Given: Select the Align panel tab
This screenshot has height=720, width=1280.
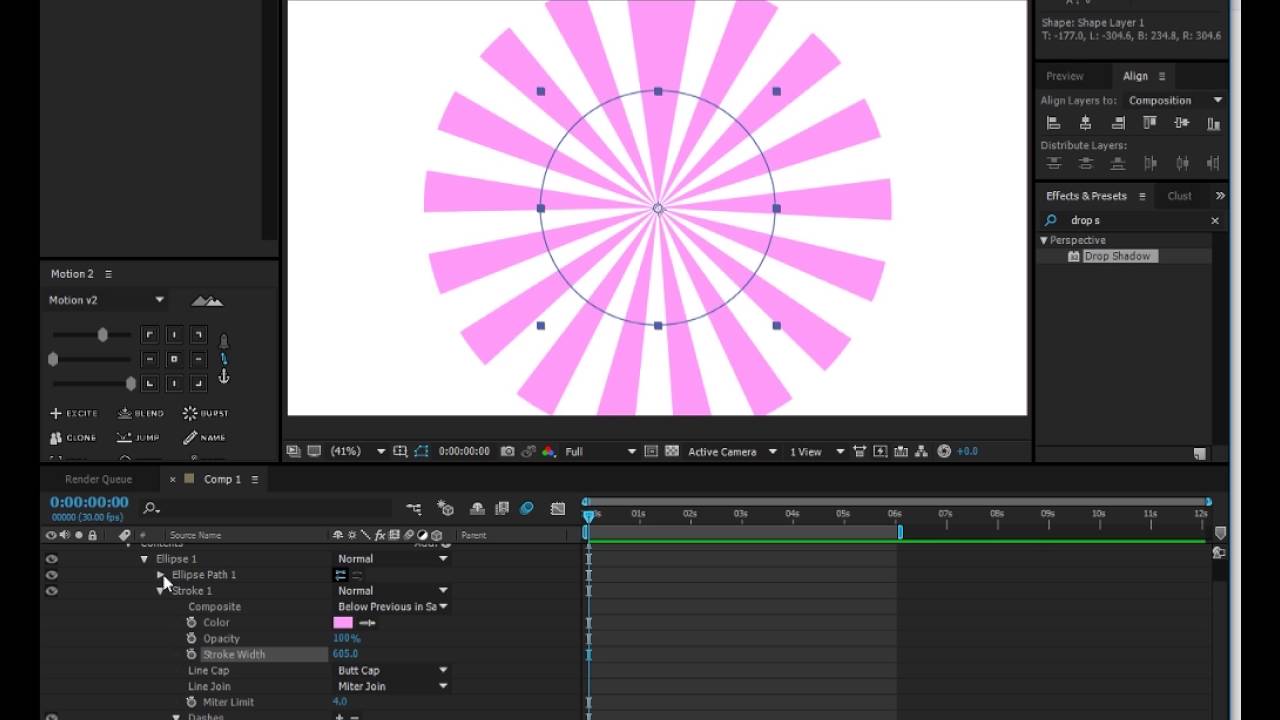Looking at the screenshot, I should tap(1135, 76).
